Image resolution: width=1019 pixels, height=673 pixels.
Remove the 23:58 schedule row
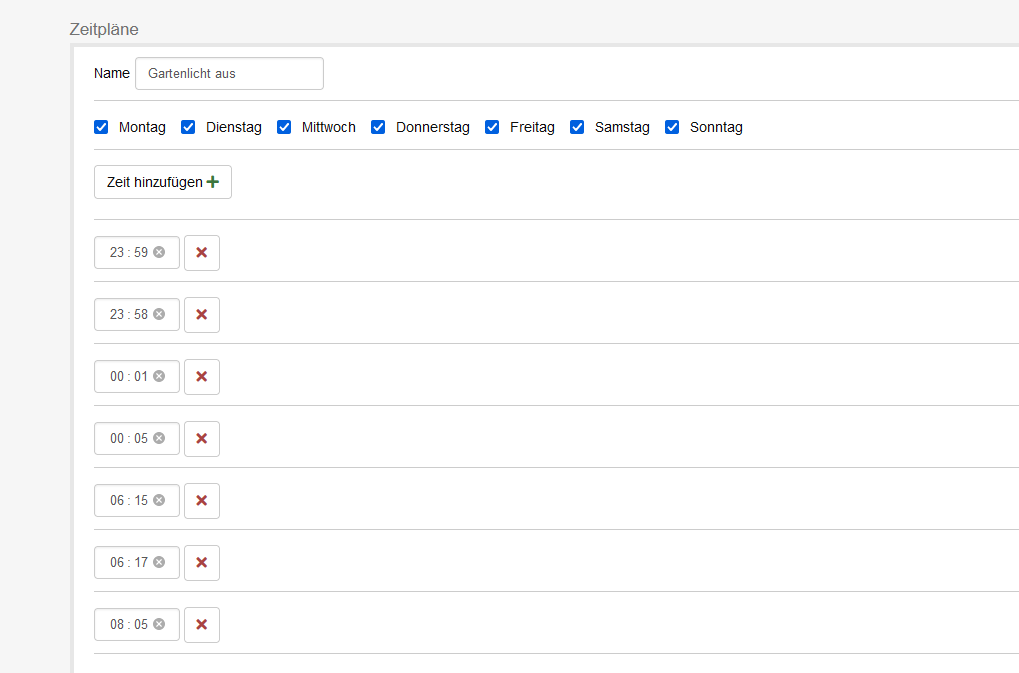click(201, 315)
